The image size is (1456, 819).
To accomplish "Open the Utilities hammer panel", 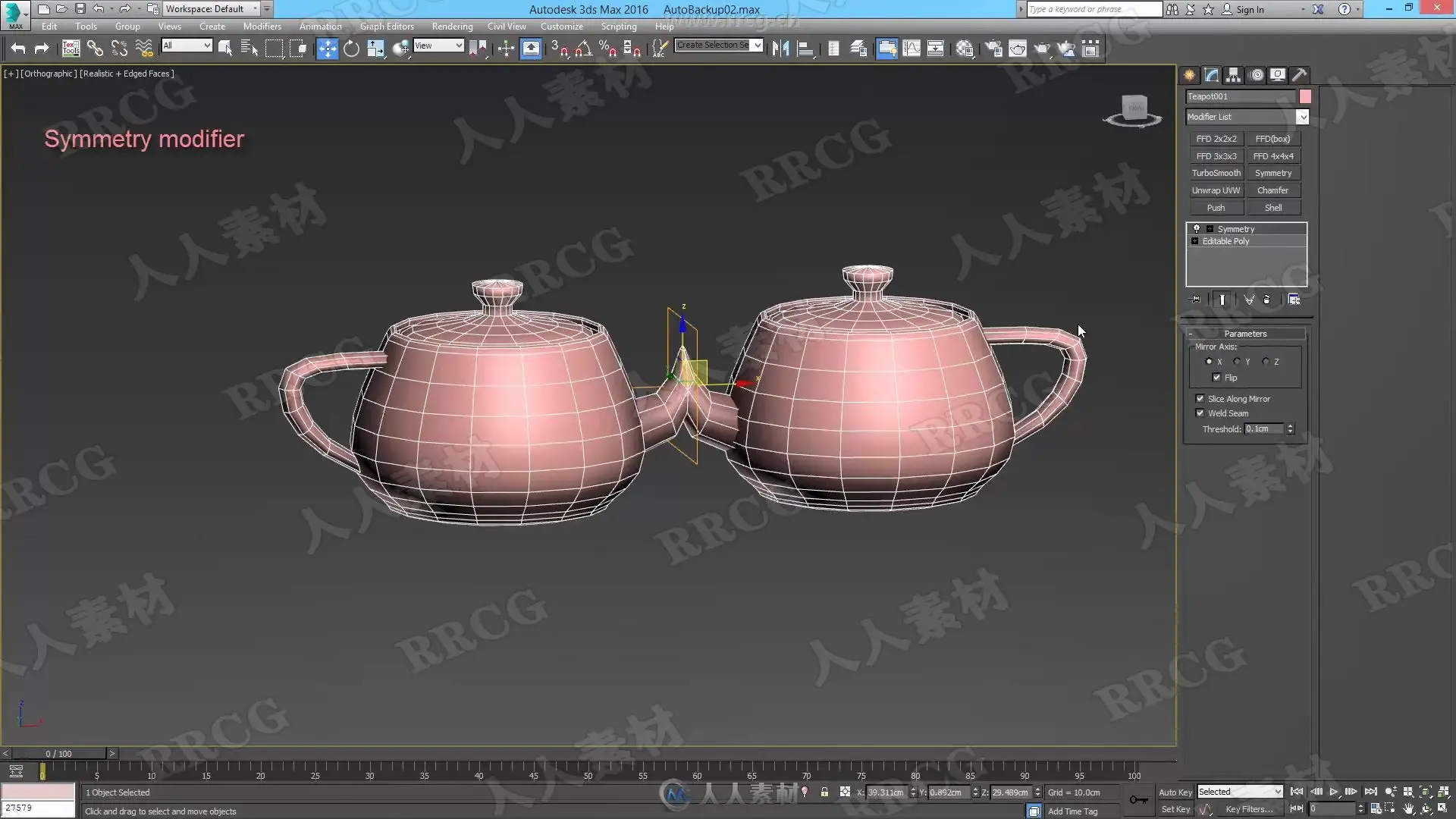I will click(x=1299, y=75).
